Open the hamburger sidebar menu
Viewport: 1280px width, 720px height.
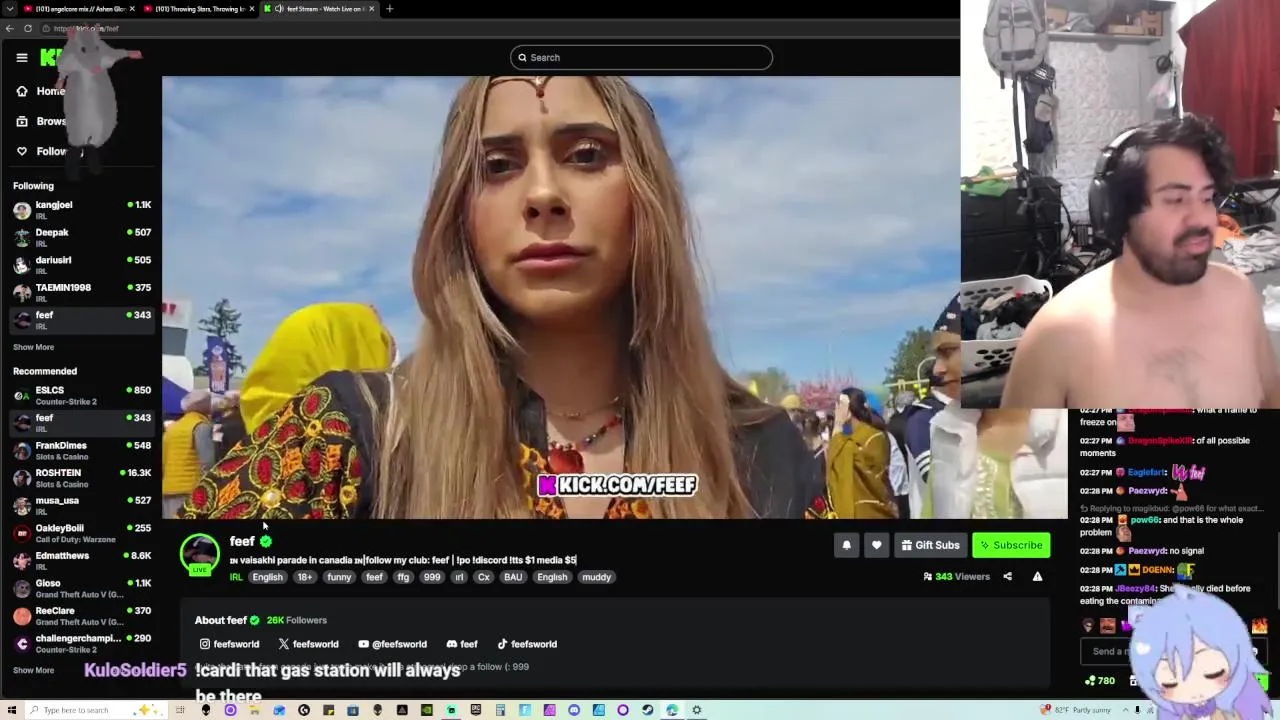[22, 57]
